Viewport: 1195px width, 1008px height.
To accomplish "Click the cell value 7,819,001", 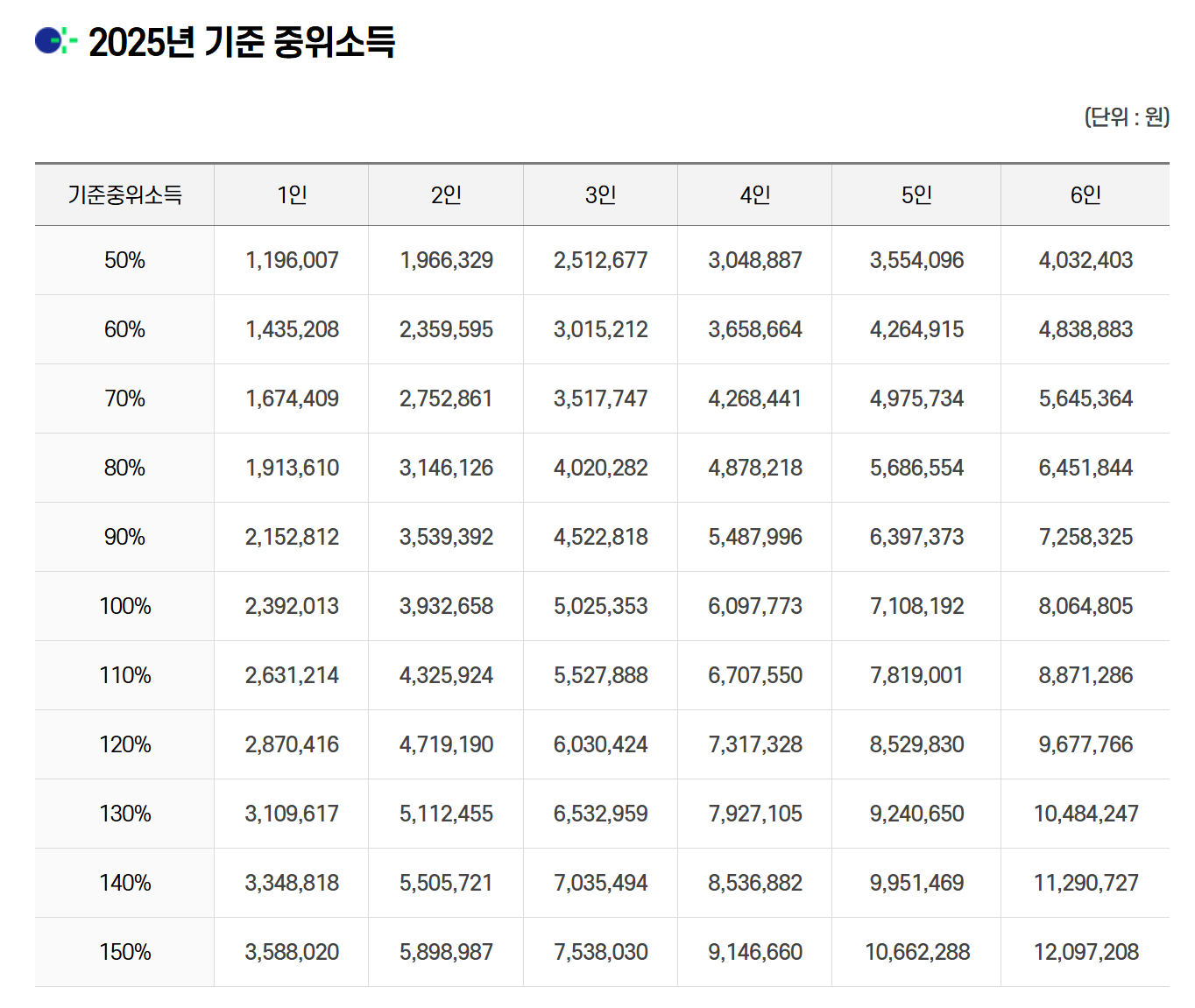I will point(916,675).
